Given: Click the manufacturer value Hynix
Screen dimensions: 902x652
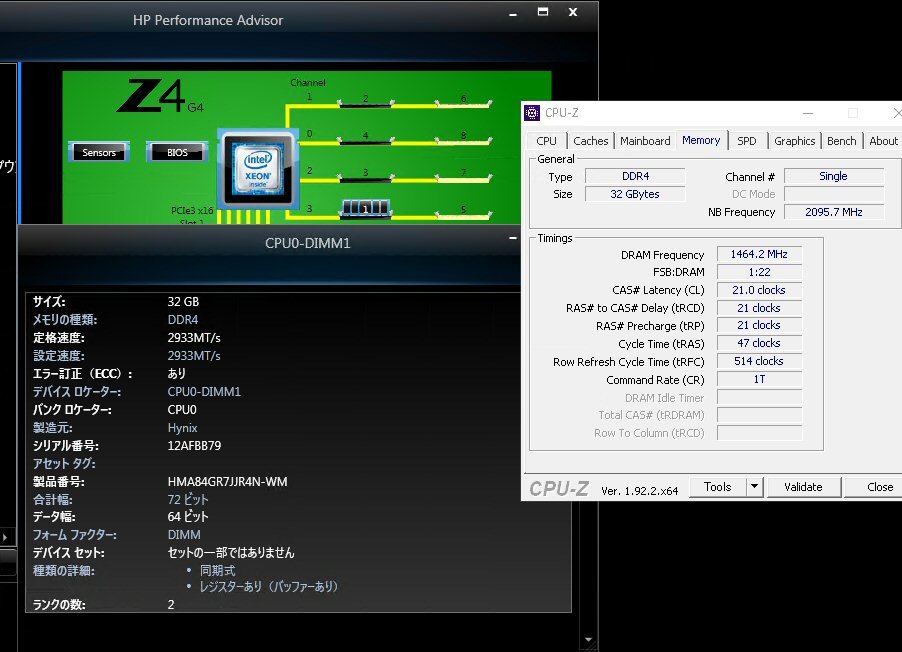Looking at the screenshot, I should click(x=182, y=428).
